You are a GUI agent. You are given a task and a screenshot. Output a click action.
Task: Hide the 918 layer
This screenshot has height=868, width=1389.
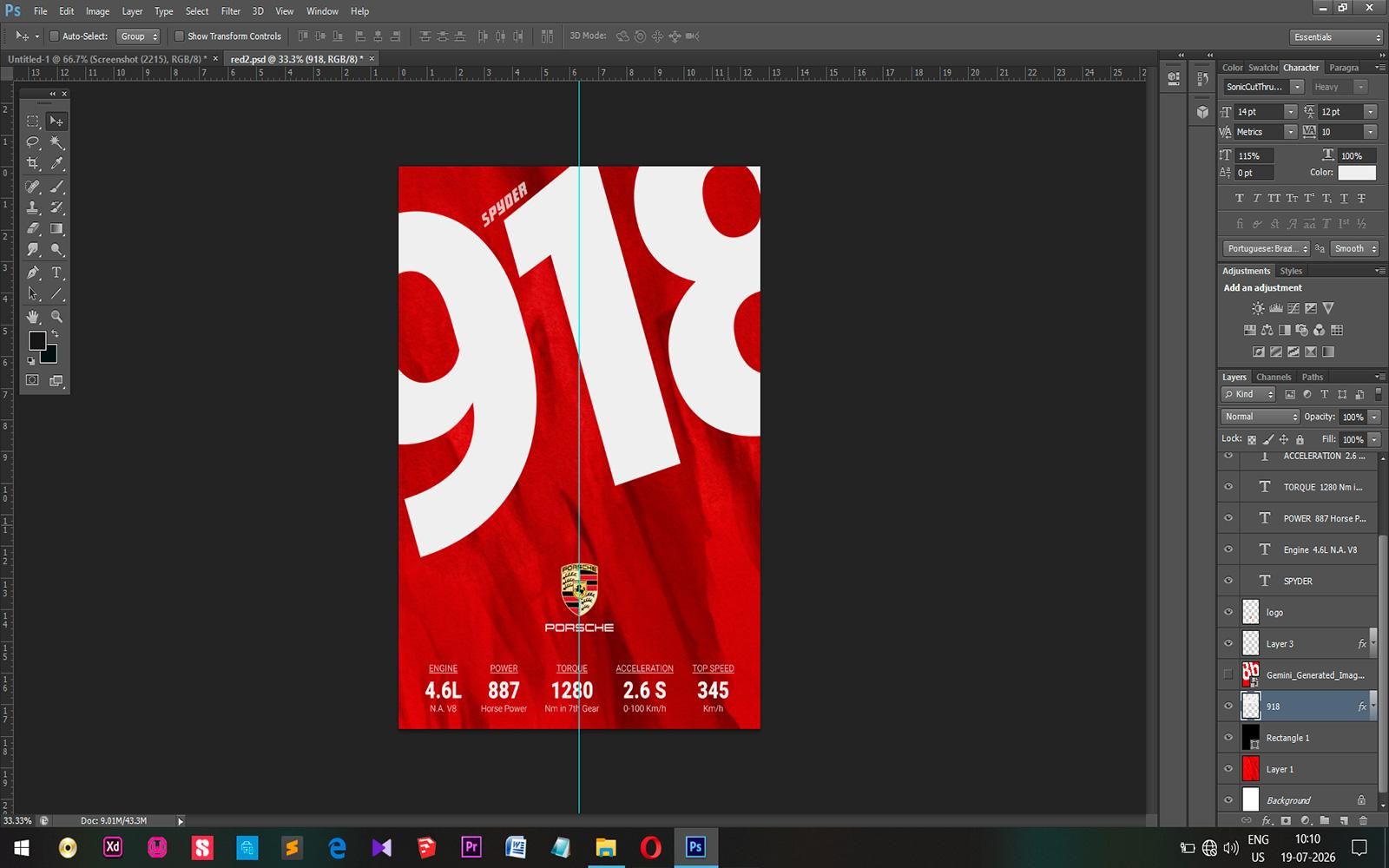click(1228, 707)
